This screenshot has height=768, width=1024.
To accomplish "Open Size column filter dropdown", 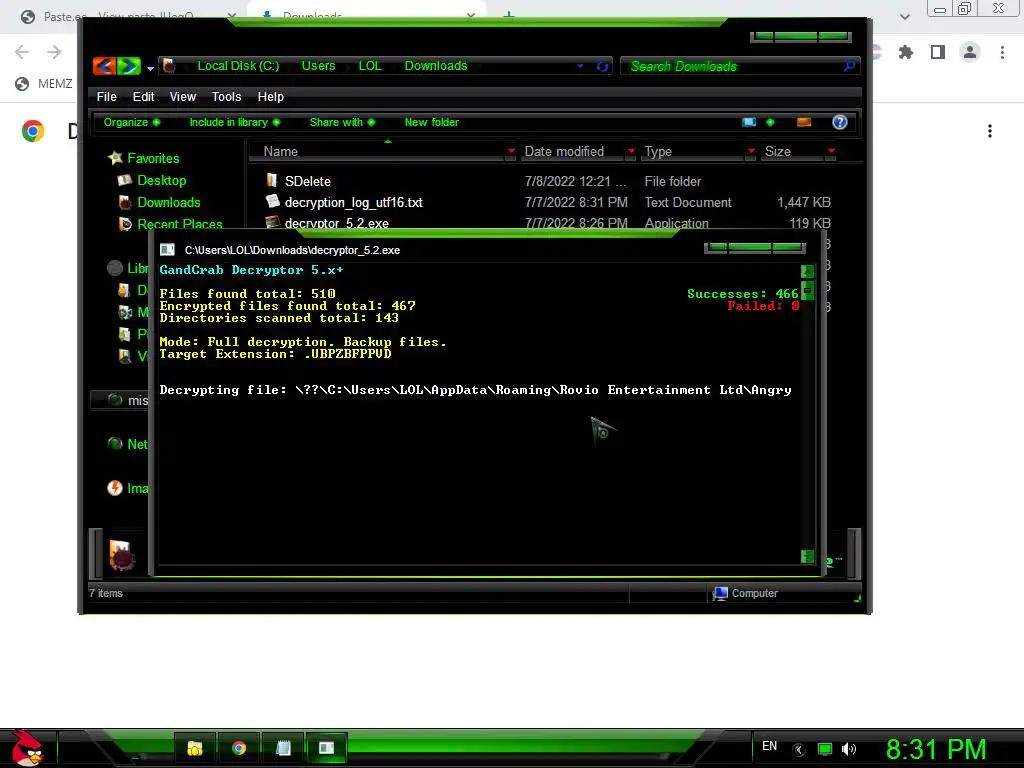I will click(831, 152).
